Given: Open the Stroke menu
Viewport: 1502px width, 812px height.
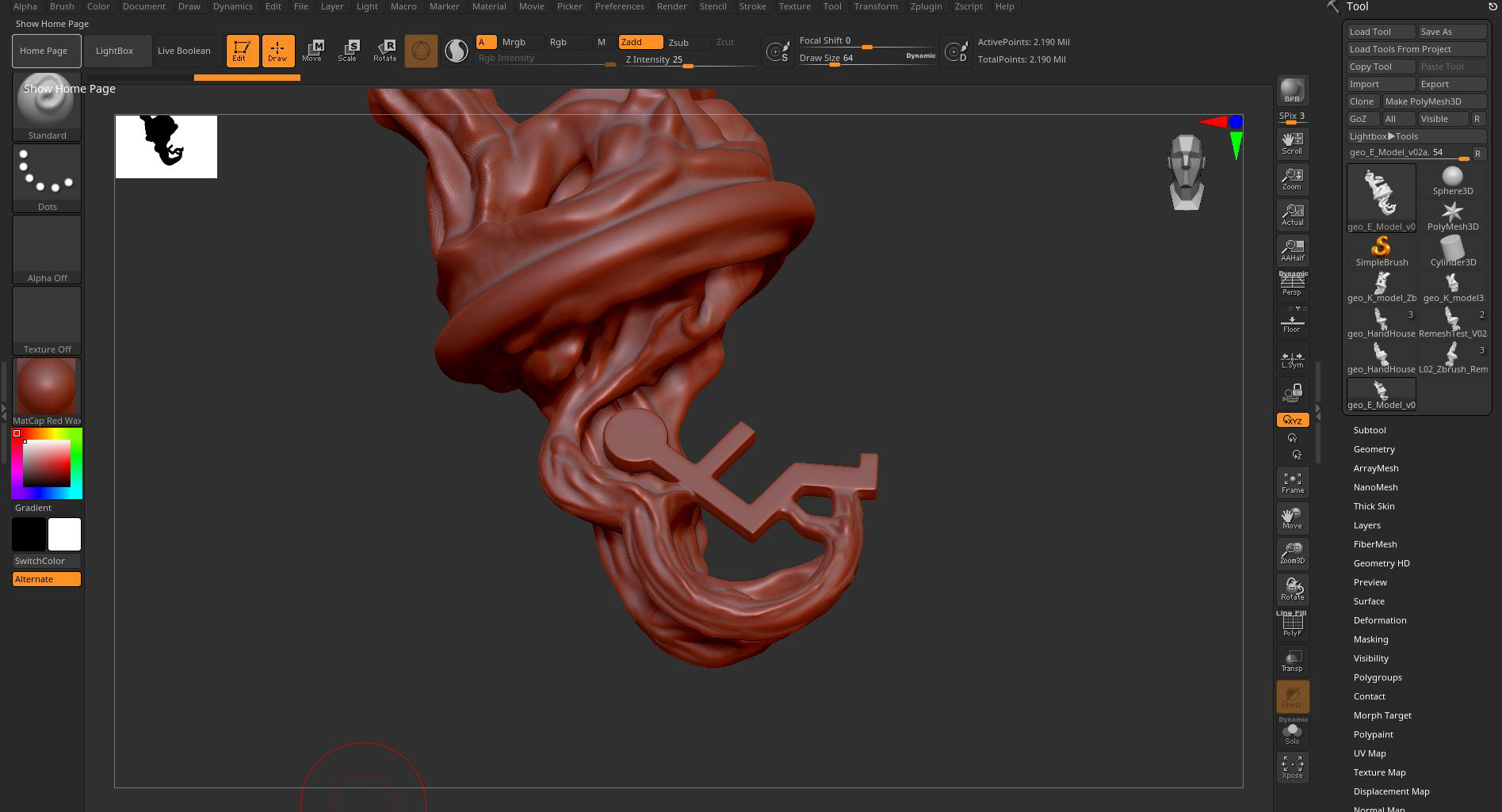Looking at the screenshot, I should pyautogui.click(x=752, y=6).
